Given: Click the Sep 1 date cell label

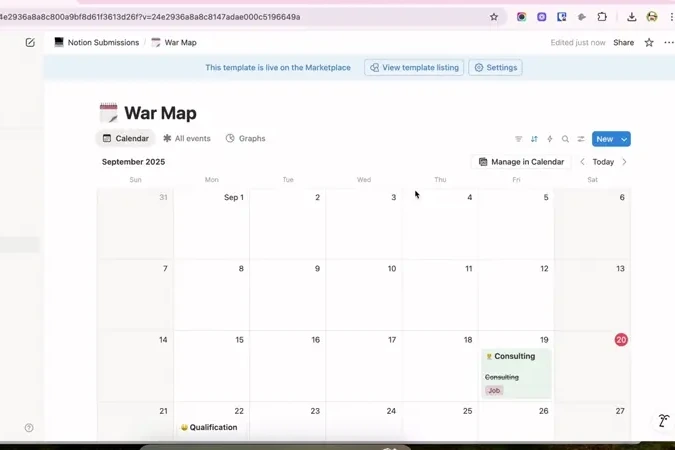Looking at the screenshot, I should pyautogui.click(x=234, y=197).
